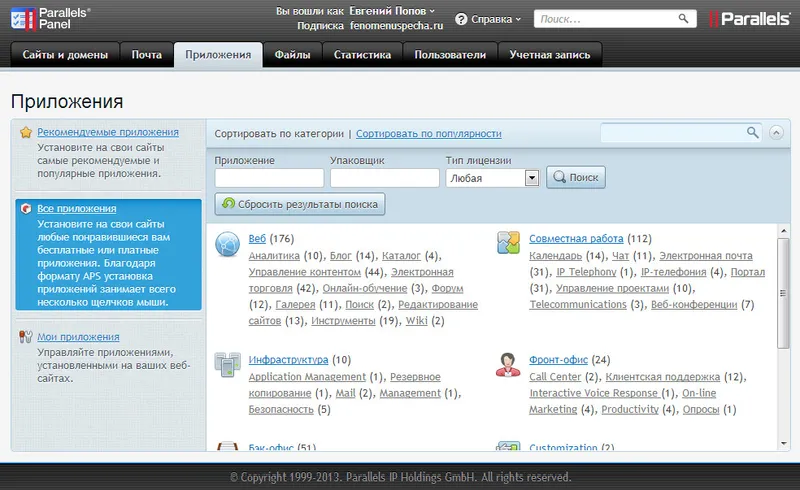Viewport: 800px width, 490px height.
Task: Focus the Приложение filter input field
Action: (x=269, y=178)
